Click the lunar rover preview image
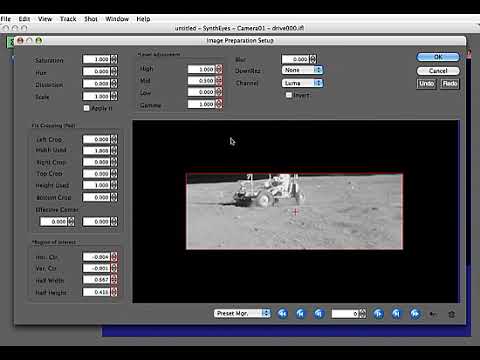Image resolution: width=480 pixels, height=360 pixels. point(294,211)
